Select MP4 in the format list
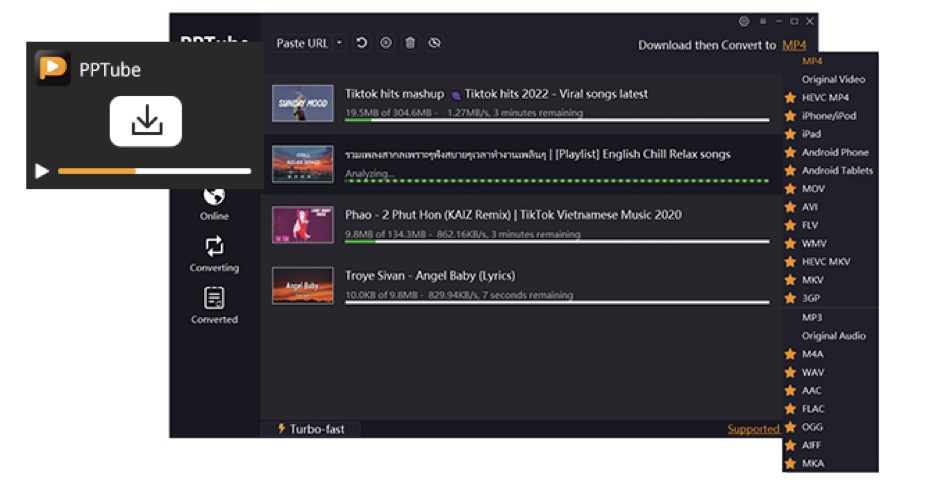936x480 pixels. [x=812, y=61]
